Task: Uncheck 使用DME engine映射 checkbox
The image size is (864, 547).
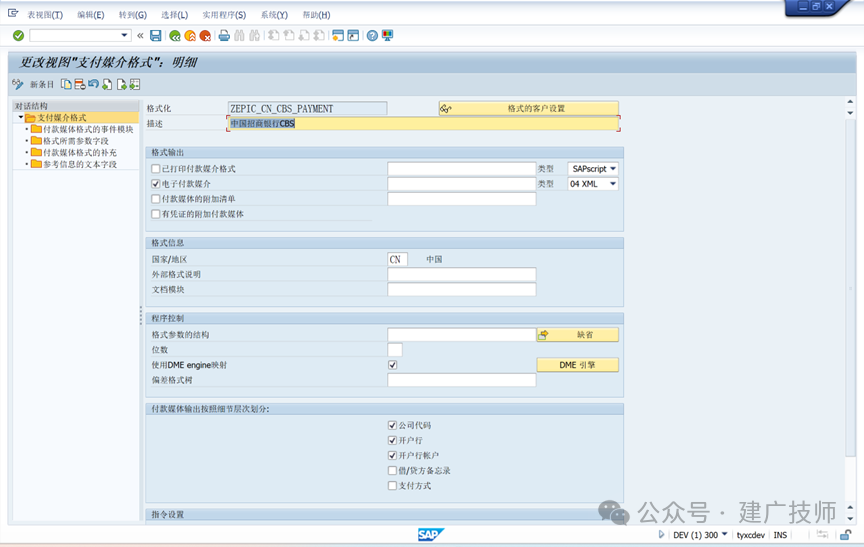Action: [x=392, y=365]
